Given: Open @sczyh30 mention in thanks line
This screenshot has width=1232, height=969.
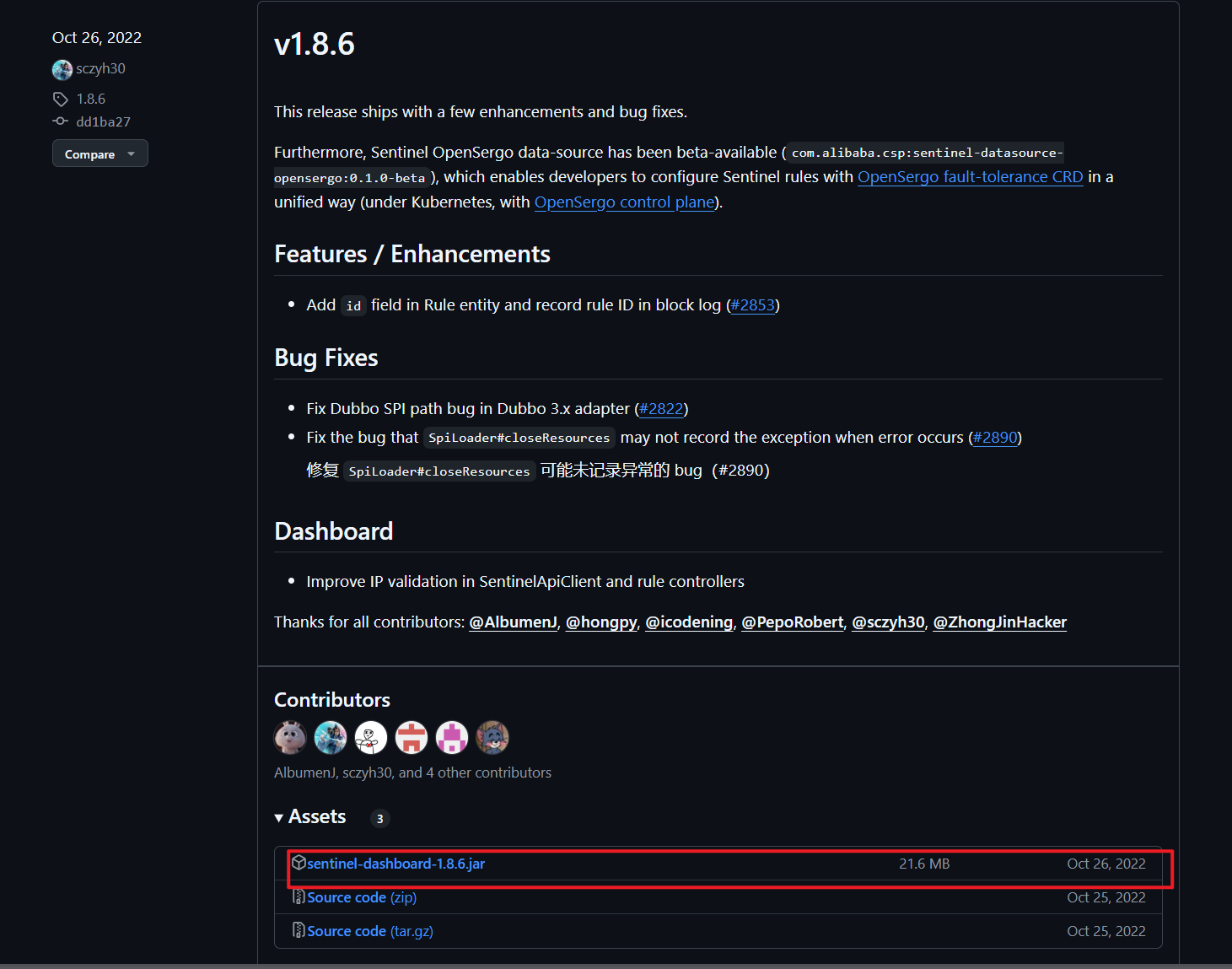Looking at the screenshot, I should coord(888,622).
